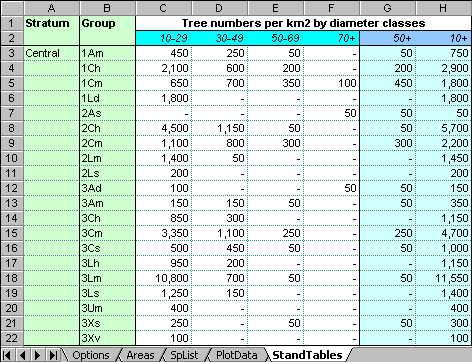This screenshot has width=472, height=362.
Task: Click the 4,500 value in 2Ch row
Action: [x=163, y=128]
